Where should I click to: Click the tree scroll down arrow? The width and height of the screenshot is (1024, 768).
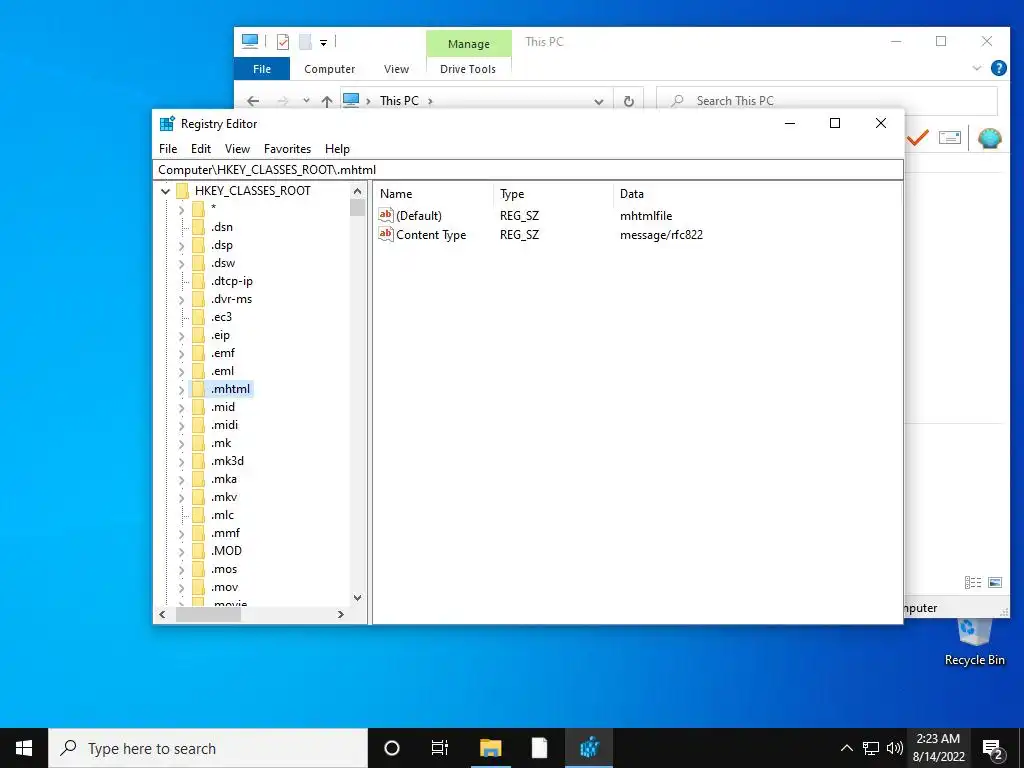pyautogui.click(x=357, y=598)
